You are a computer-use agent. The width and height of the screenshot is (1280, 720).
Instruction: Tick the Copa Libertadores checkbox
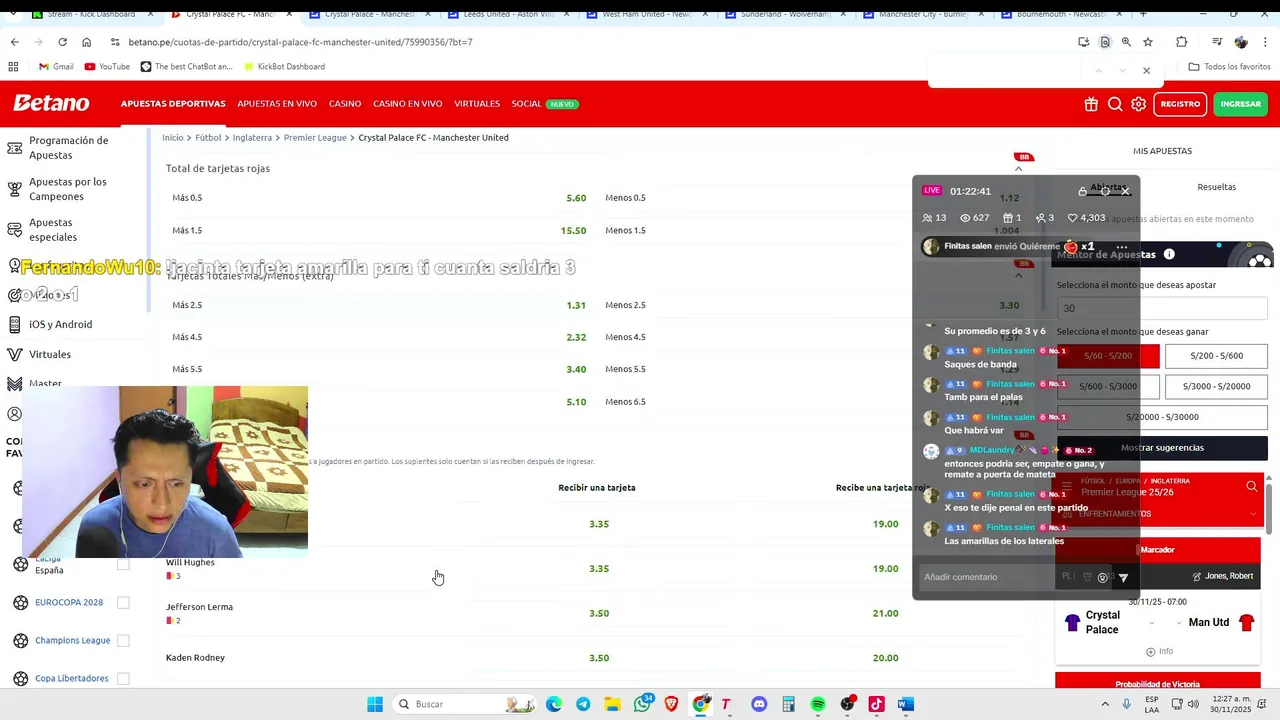coord(123,678)
